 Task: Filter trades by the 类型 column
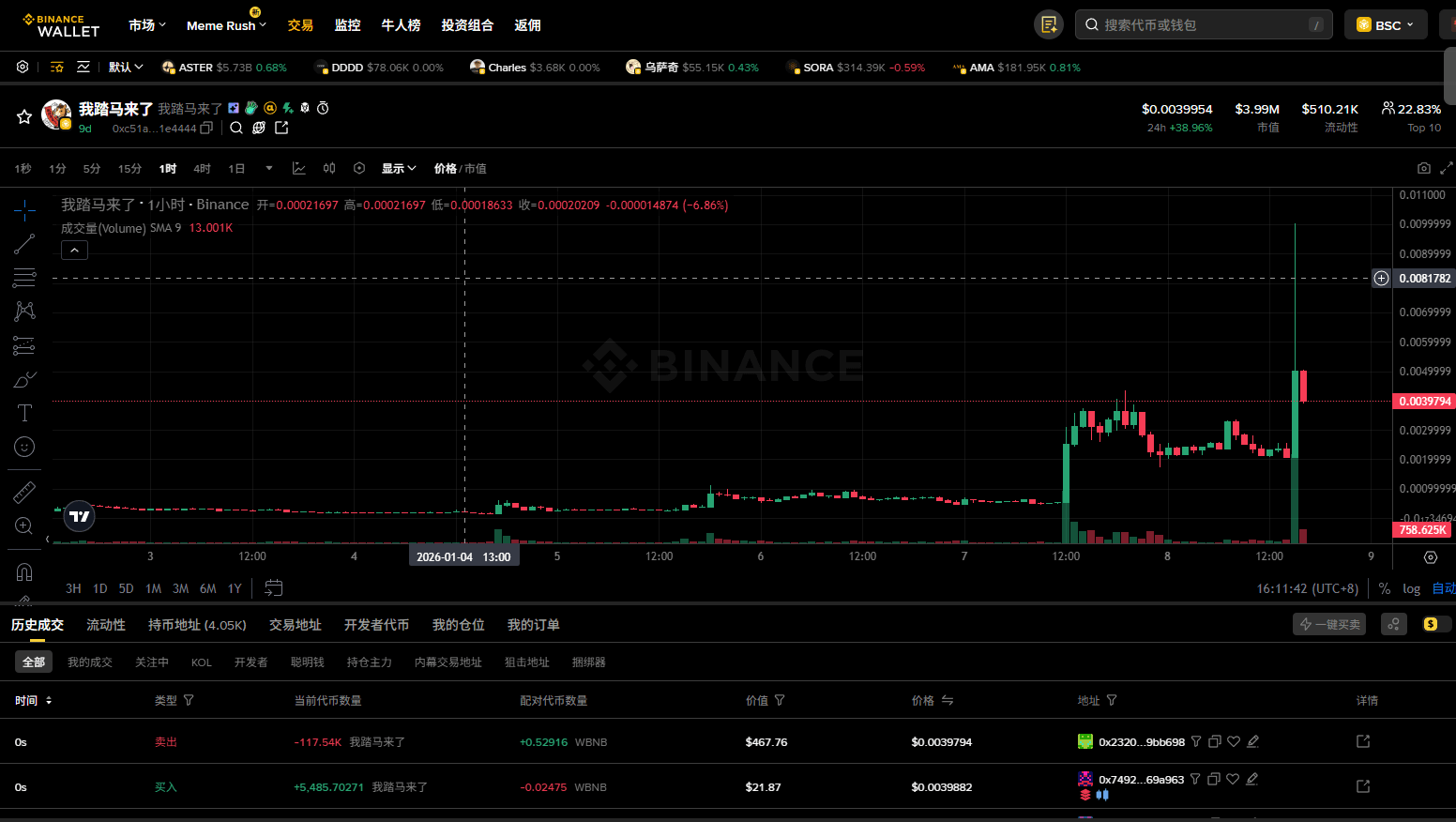[x=189, y=700]
